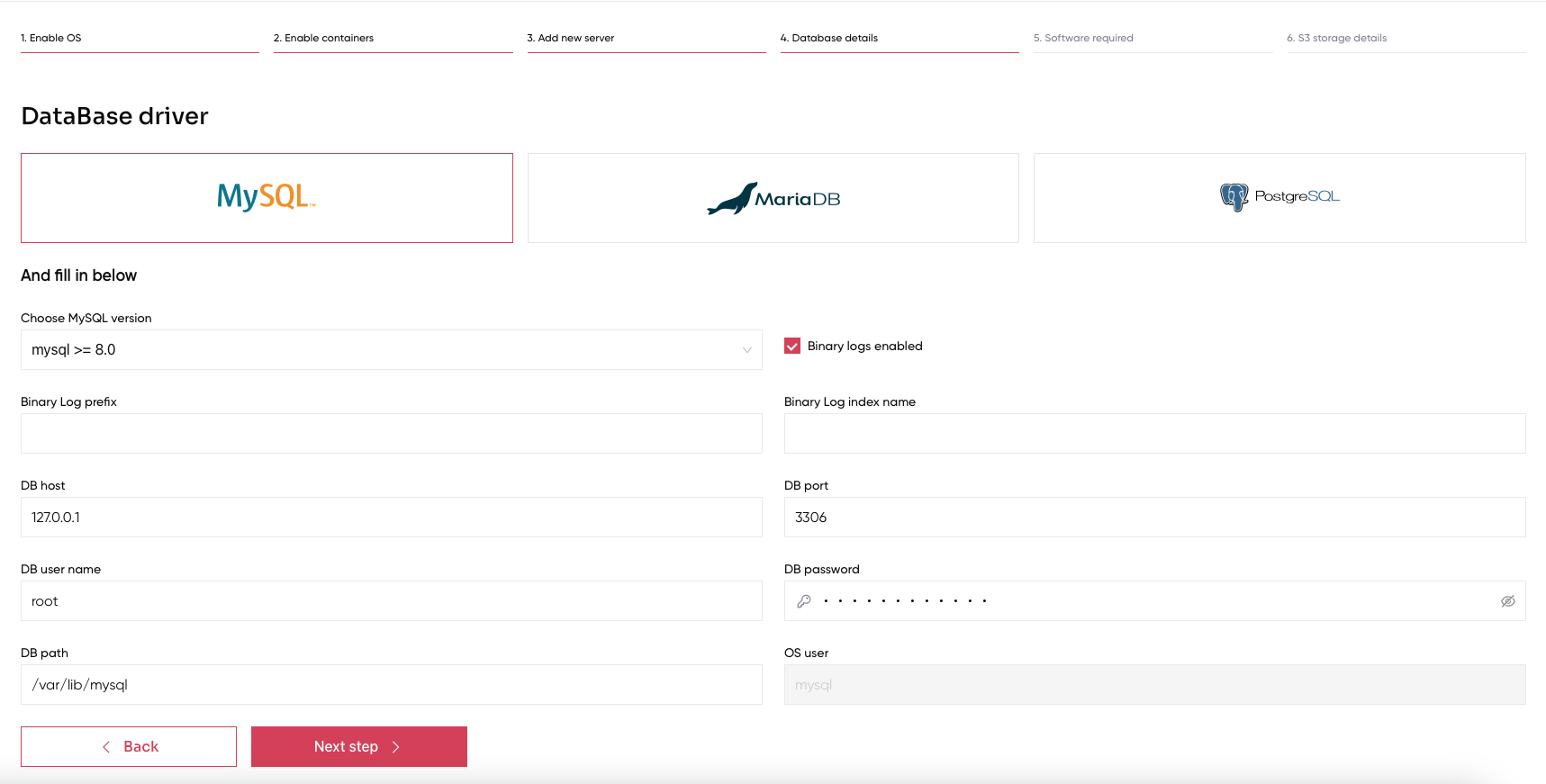Click the DB port field showing 3306

pyautogui.click(x=1155, y=517)
